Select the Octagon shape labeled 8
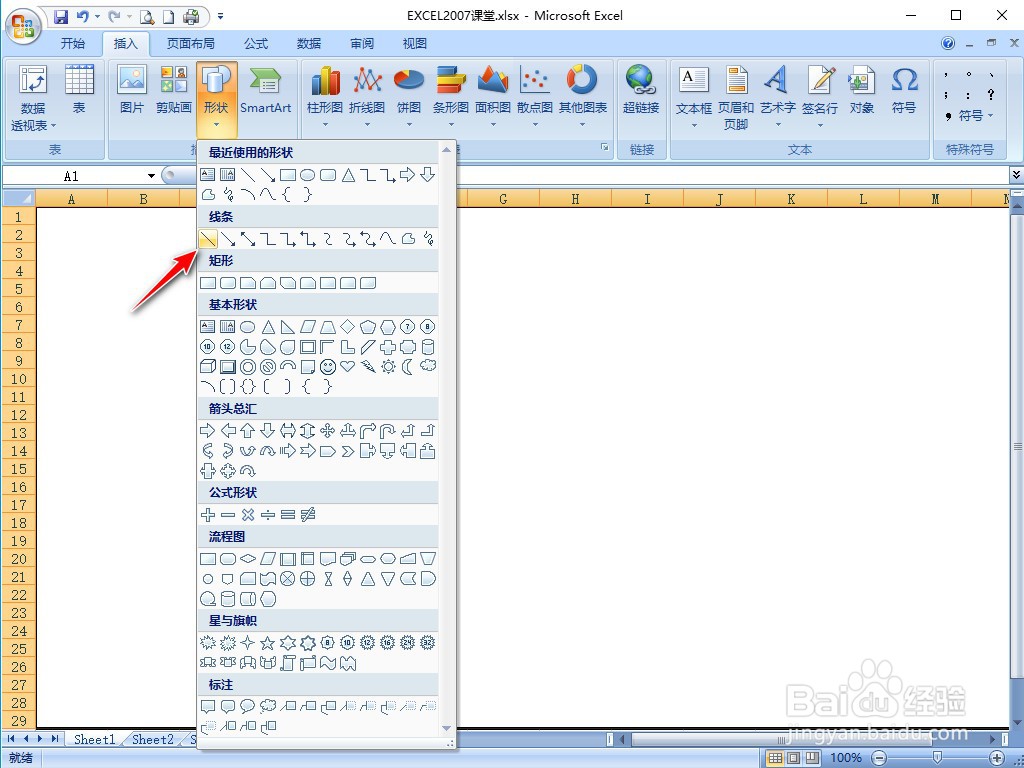 click(428, 327)
